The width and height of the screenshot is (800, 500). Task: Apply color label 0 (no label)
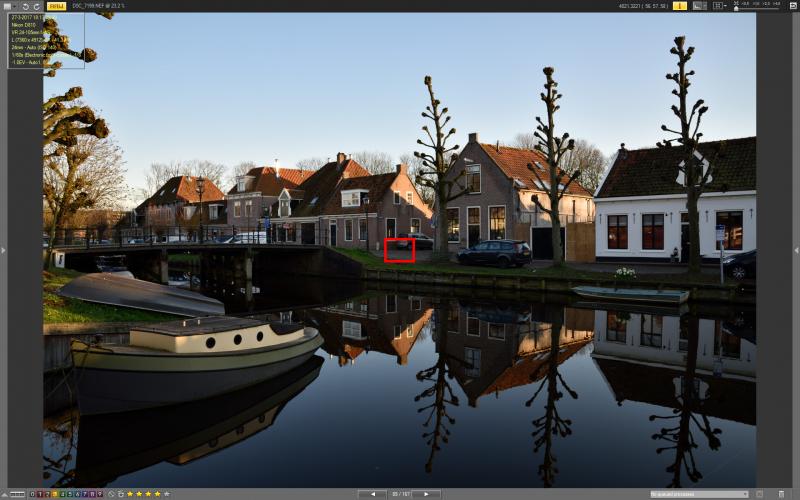click(x=33, y=494)
